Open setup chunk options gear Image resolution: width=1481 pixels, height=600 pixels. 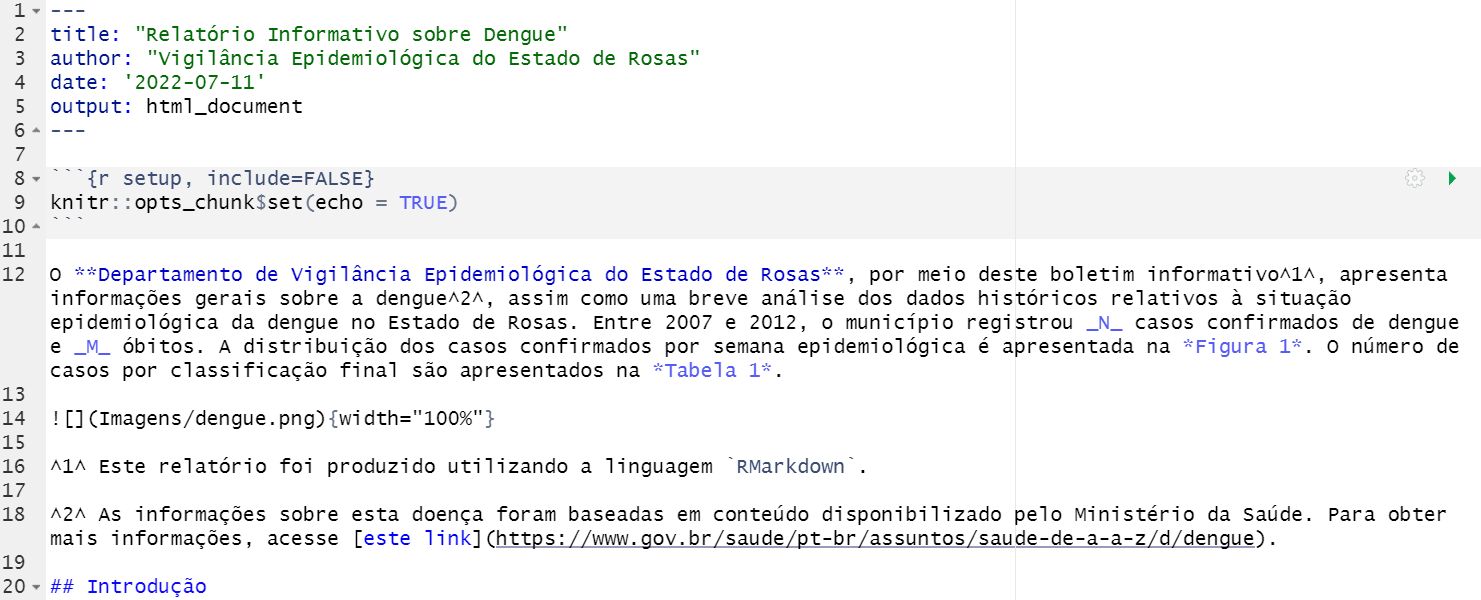pos(1414,179)
